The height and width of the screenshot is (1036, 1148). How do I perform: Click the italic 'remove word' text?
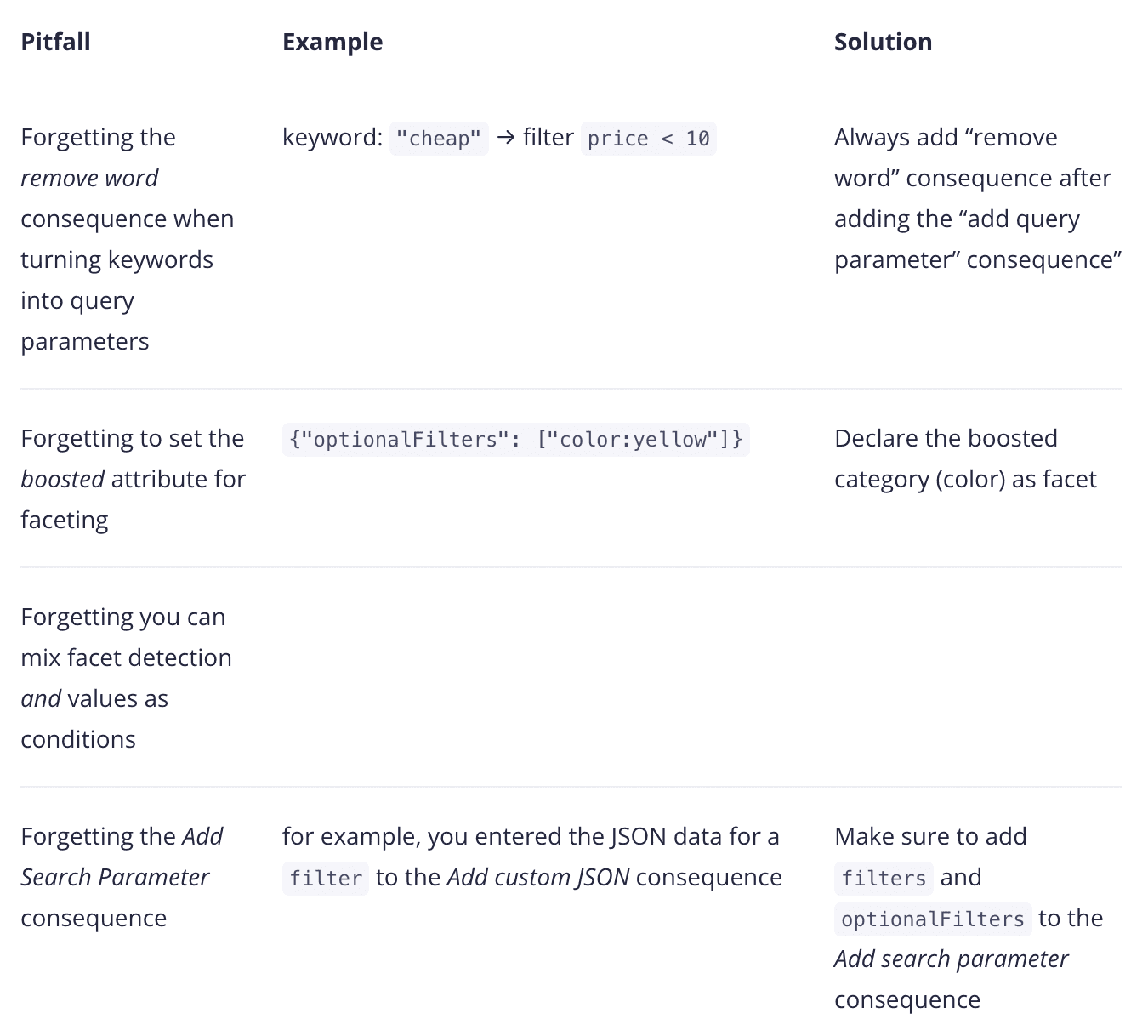coord(89,178)
